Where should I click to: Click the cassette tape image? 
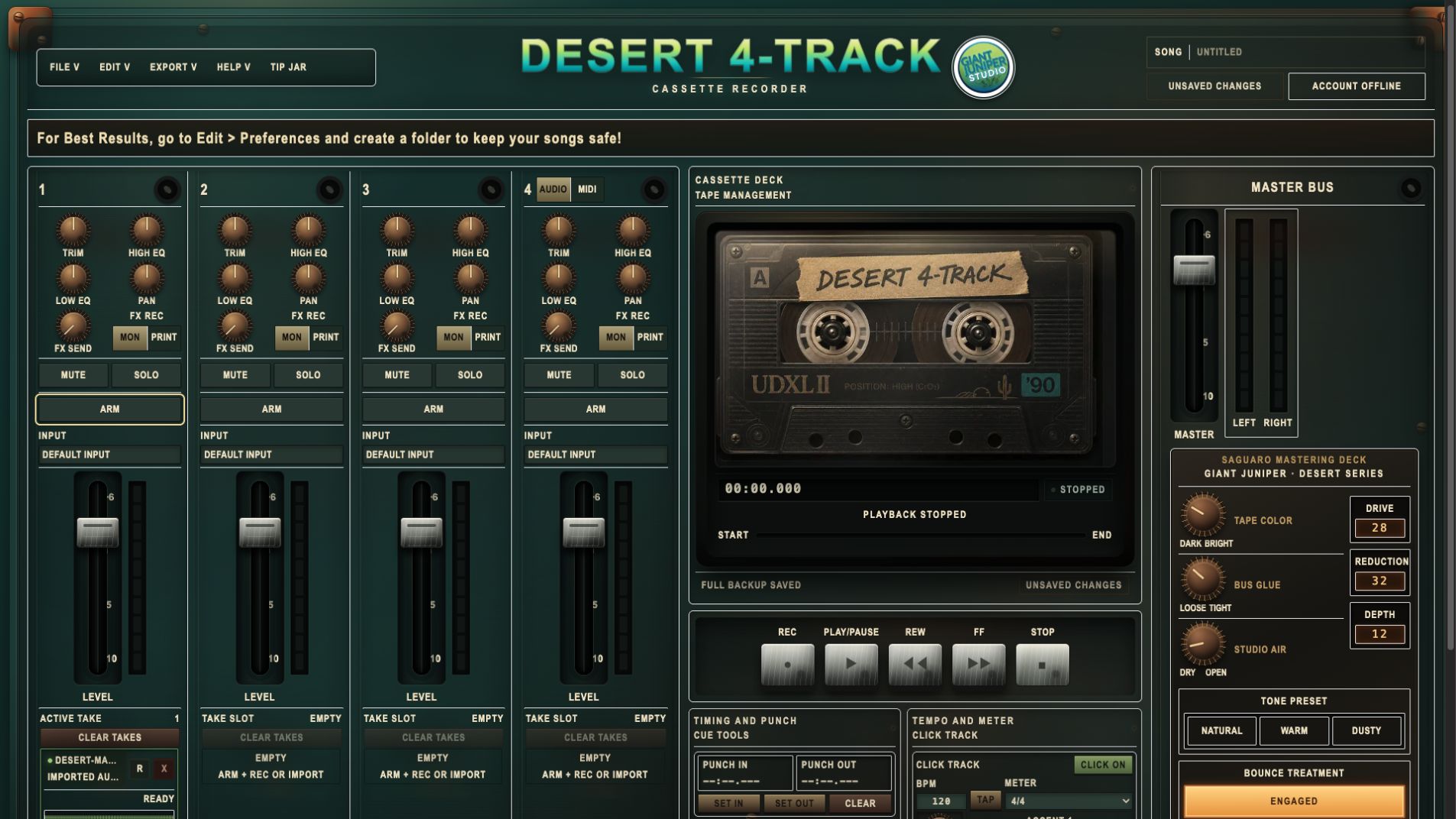(x=914, y=343)
